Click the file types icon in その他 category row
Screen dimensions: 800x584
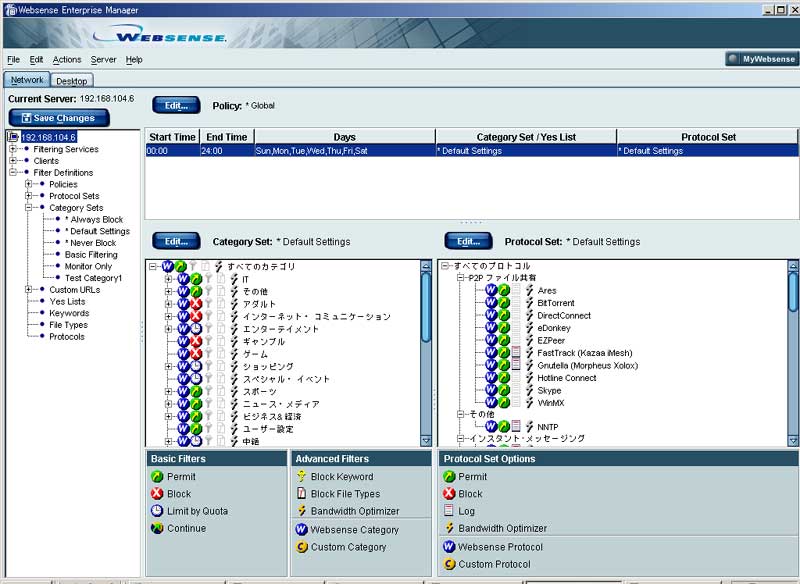point(221,292)
